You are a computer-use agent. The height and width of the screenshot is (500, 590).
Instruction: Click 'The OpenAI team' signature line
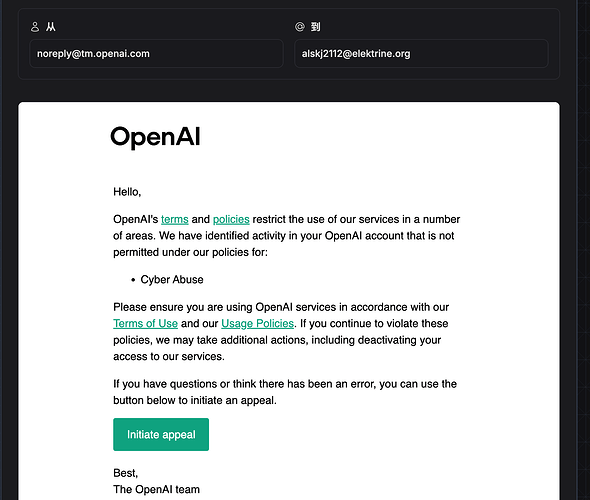point(157,489)
